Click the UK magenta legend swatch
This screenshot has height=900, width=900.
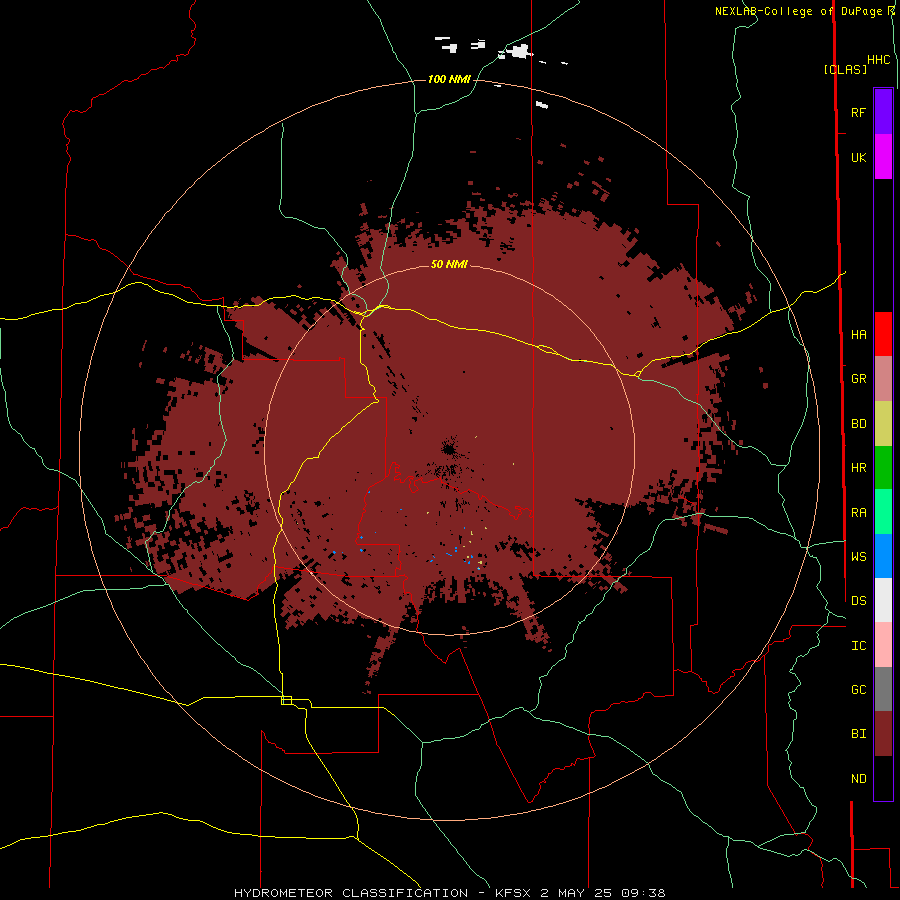click(883, 157)
